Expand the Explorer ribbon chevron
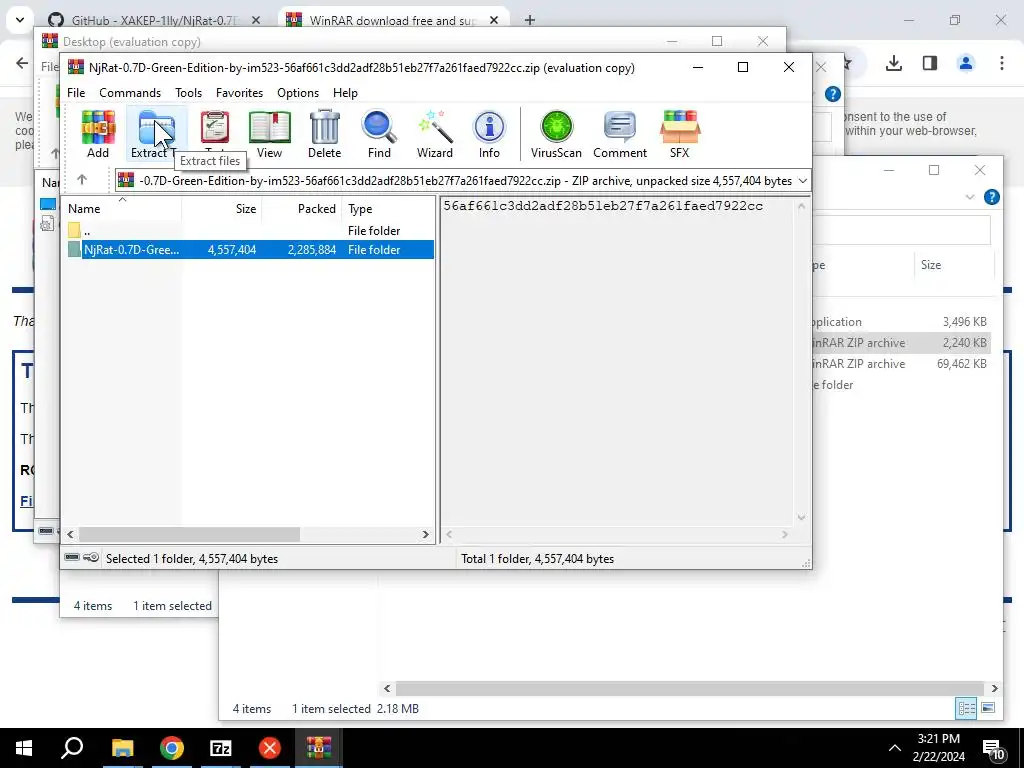Viewport: 1024px width, 768px height. click(x=970, y=197)
